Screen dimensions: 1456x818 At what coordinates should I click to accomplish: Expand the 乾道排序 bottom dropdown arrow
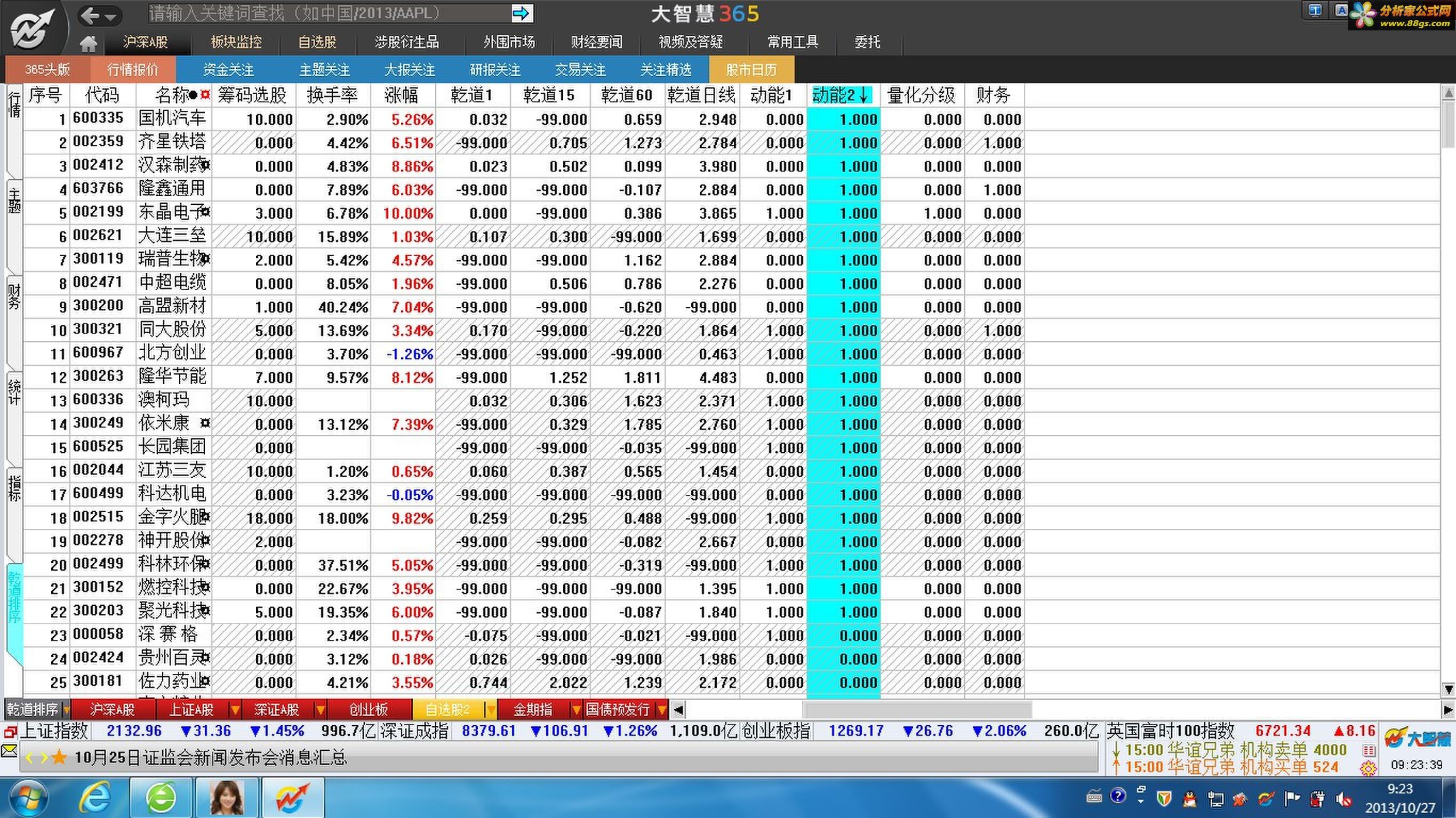66,709
